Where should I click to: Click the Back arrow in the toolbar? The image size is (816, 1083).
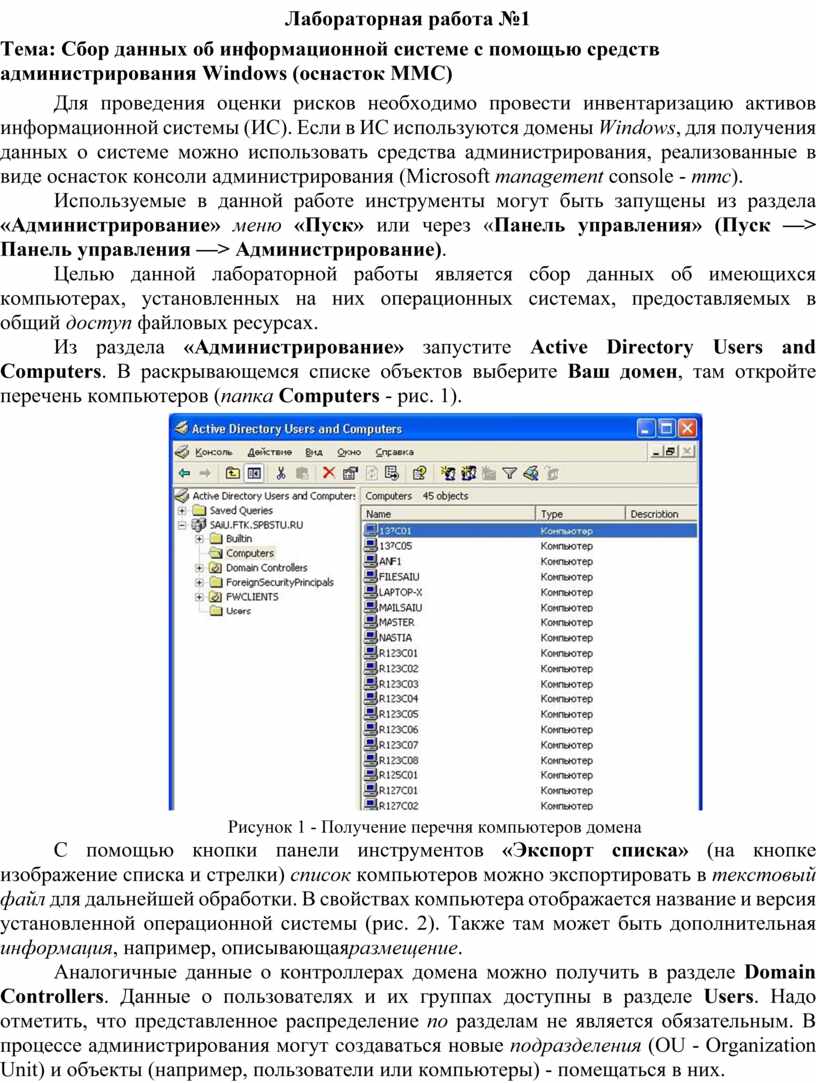click(x=184, y=473)
